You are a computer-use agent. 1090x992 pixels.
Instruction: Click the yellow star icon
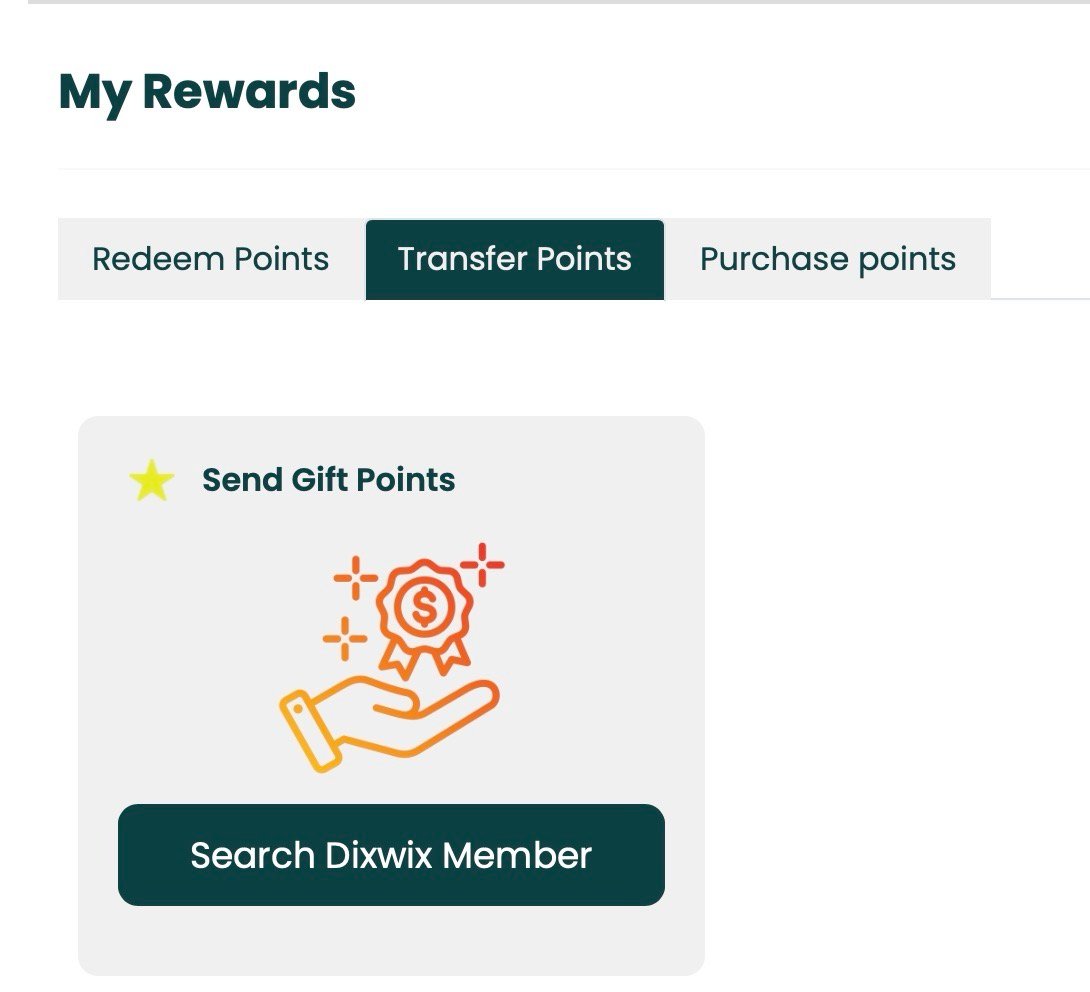pyautogui.click(x=152, y=482)
